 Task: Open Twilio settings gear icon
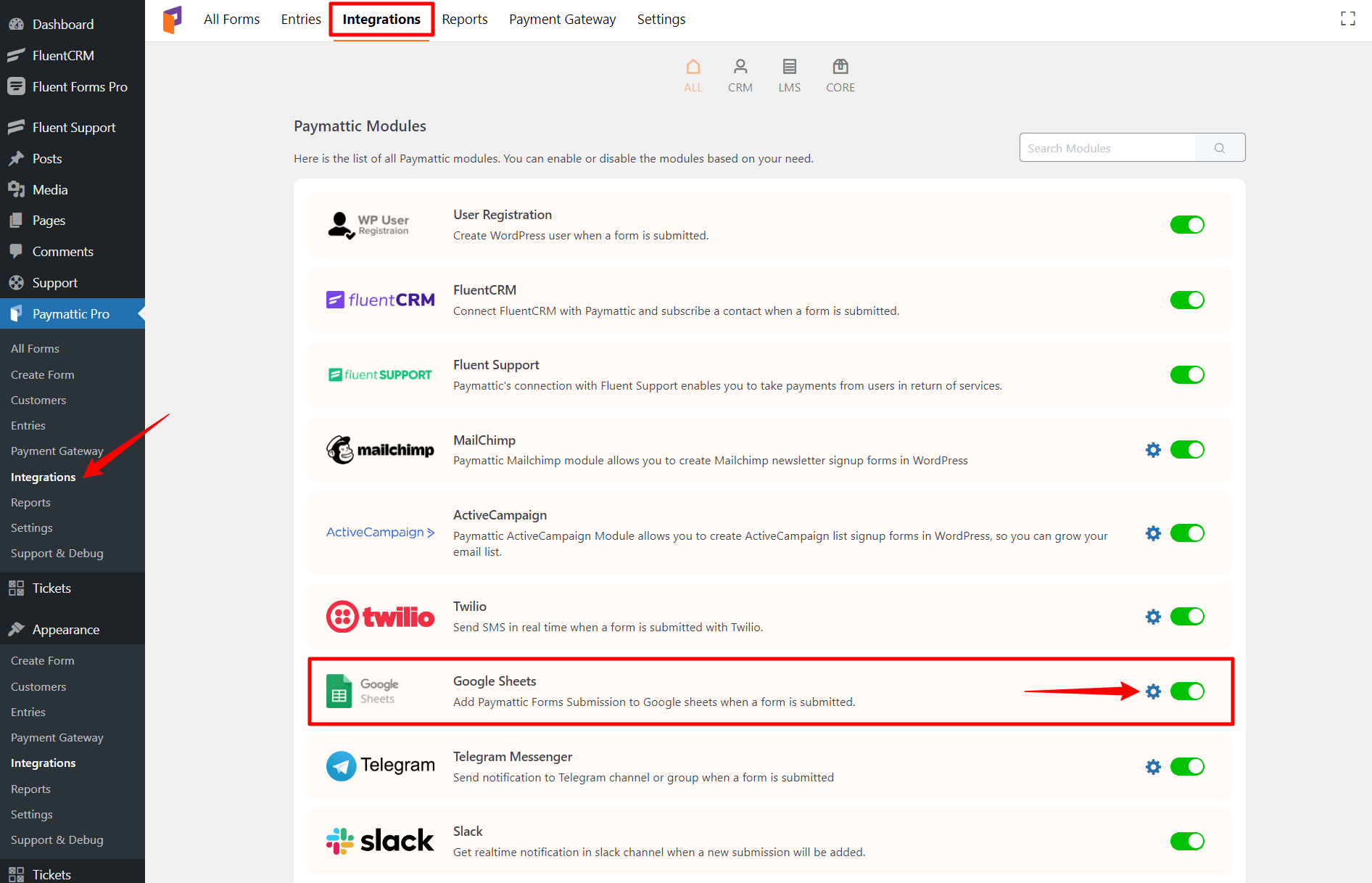[x=1153, y=617]
